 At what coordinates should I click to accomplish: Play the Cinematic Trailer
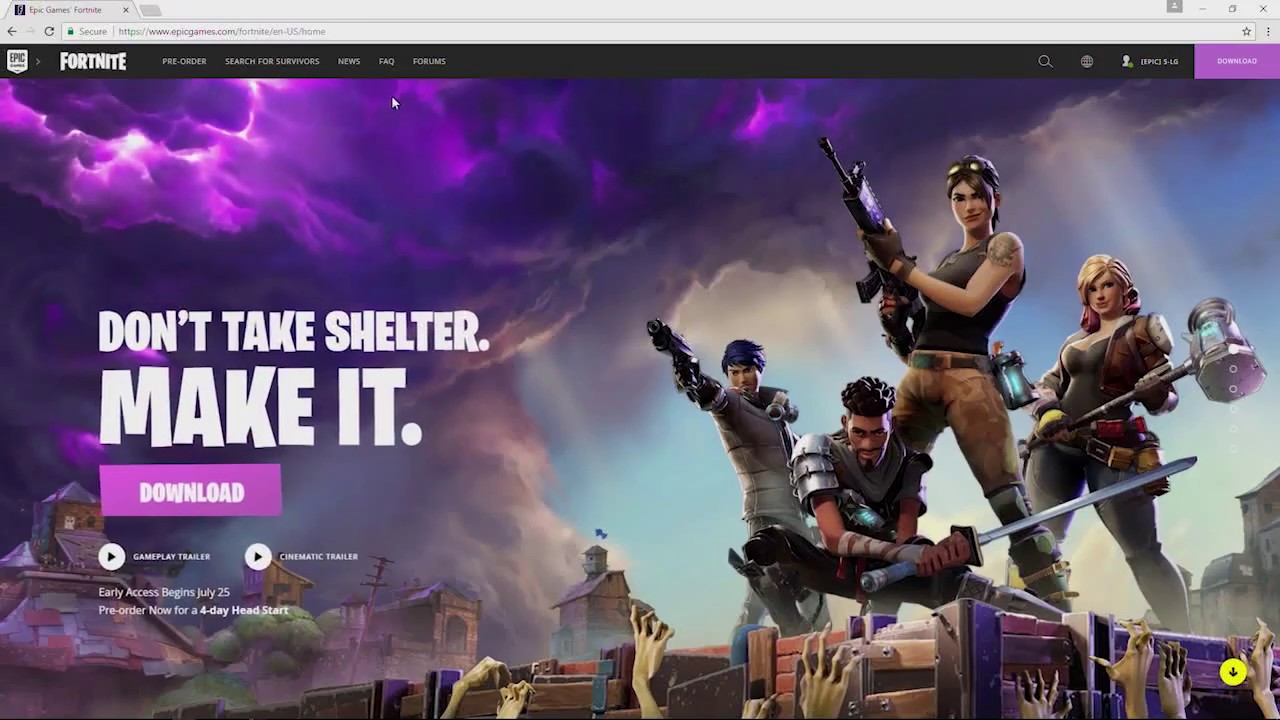click(x=301, y=556)
